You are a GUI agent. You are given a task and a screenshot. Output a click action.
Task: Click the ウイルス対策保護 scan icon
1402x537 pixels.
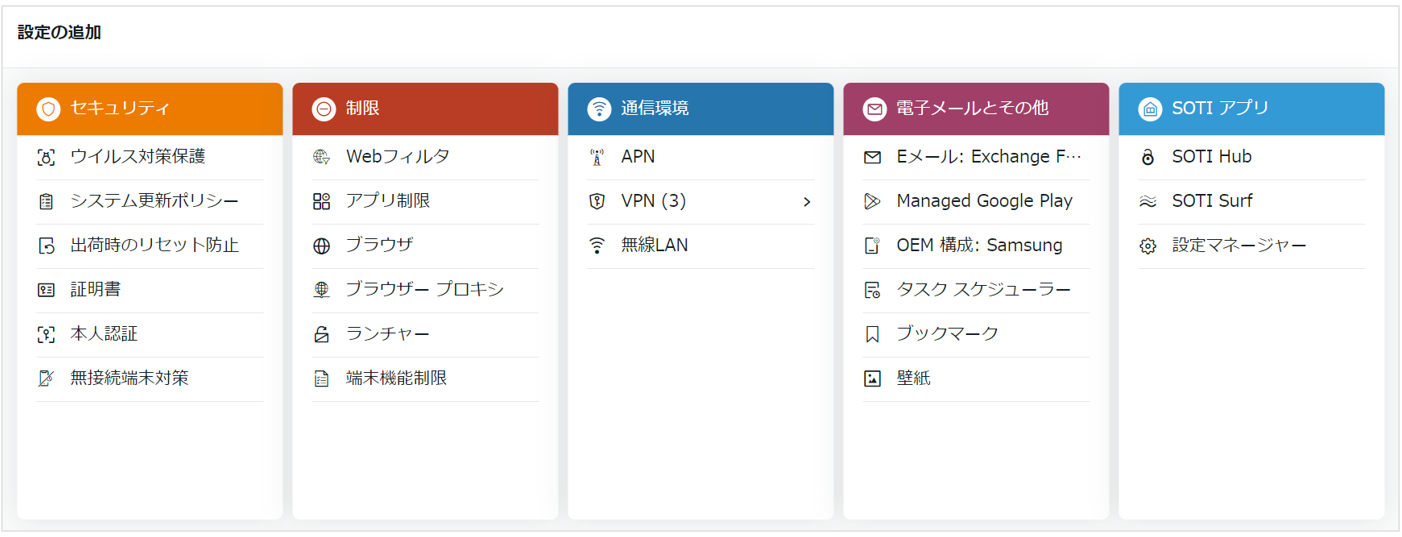(x=46, y=157)
